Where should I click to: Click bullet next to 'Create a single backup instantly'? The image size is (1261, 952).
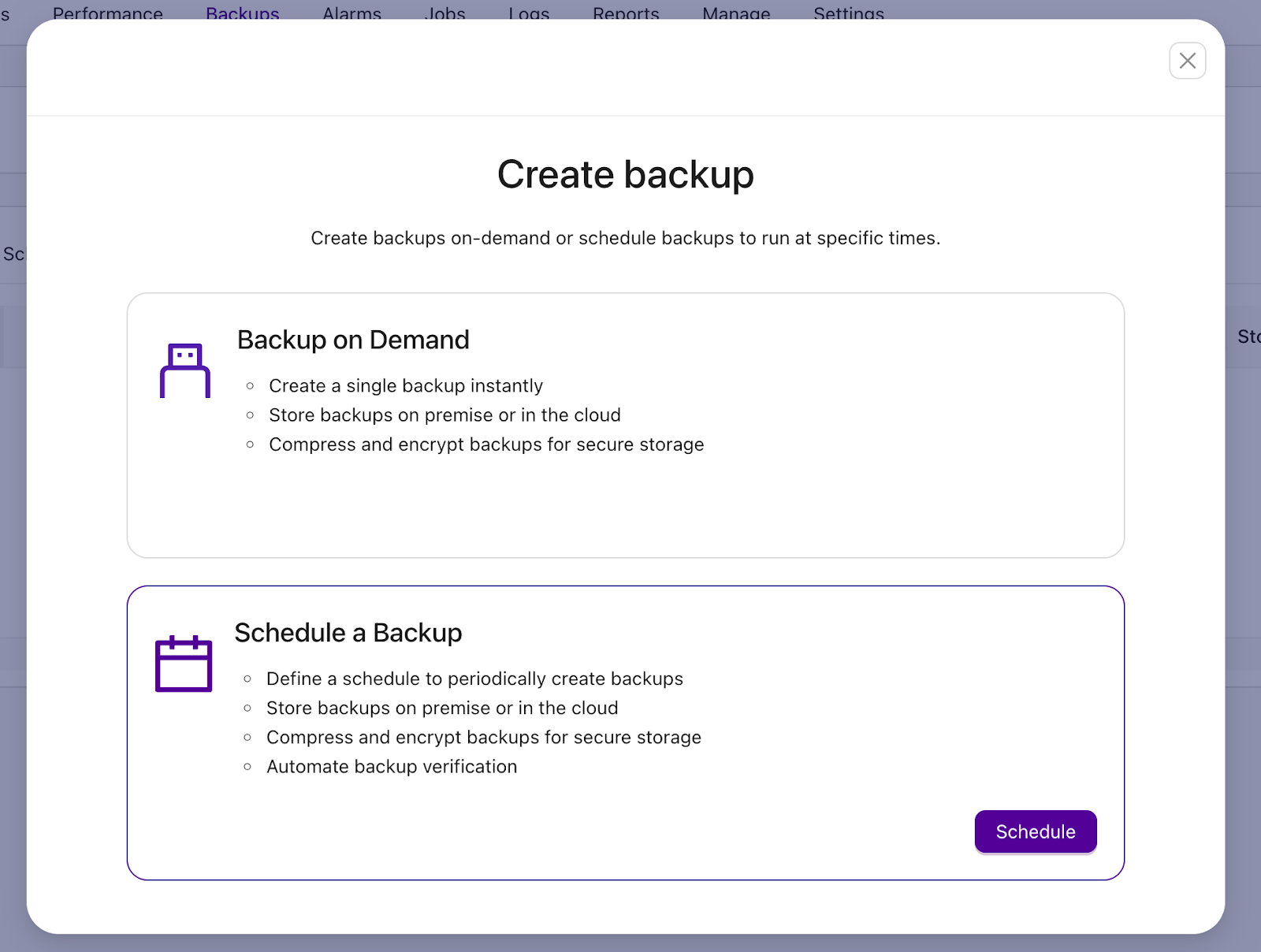[251, 385]
